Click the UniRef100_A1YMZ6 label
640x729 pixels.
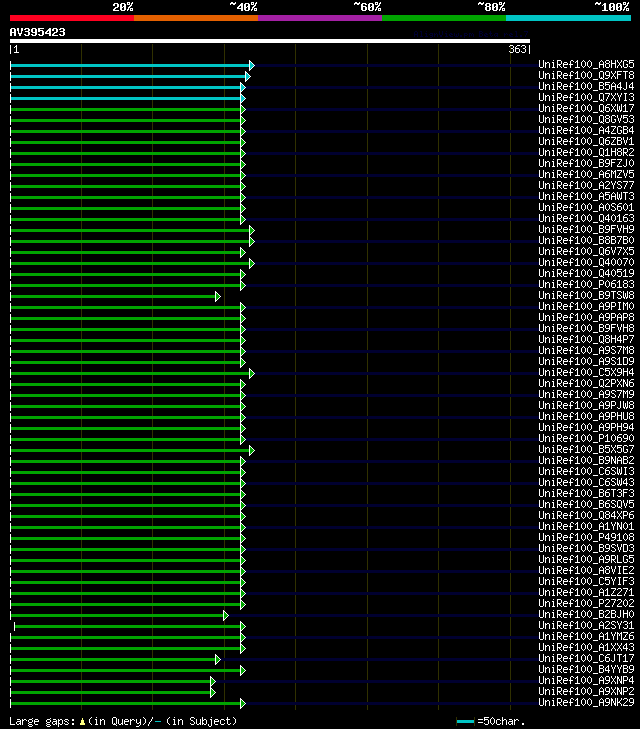[x=586, y=636]
